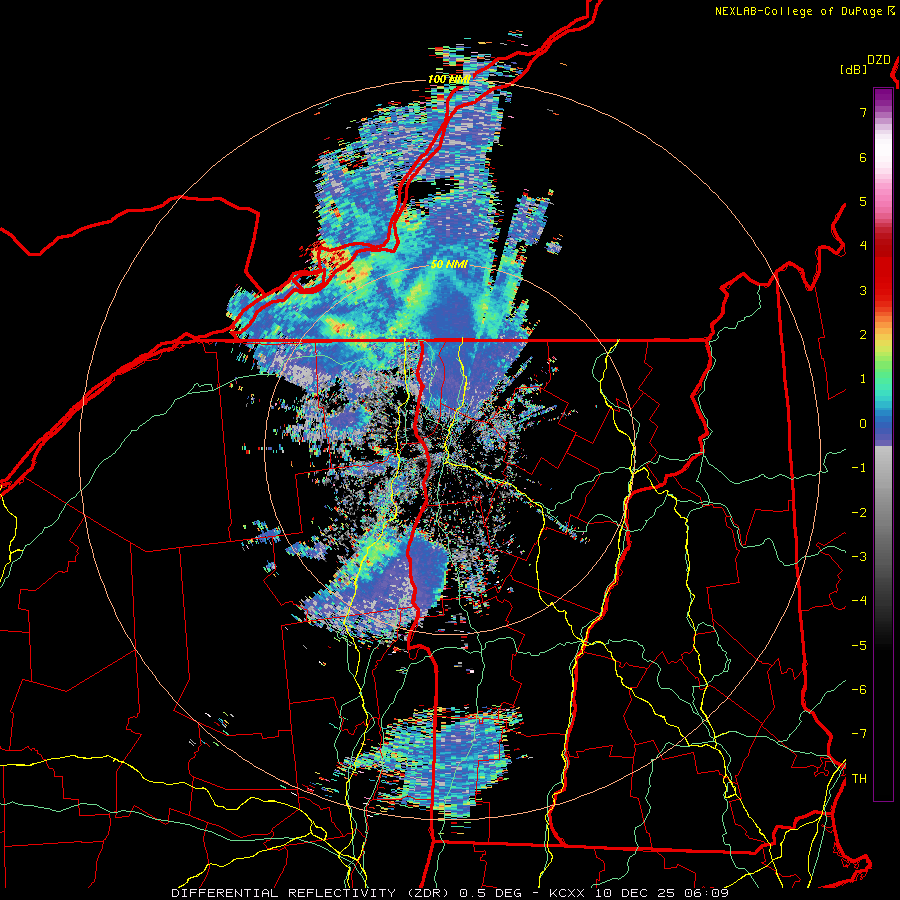The image size is (900, 900).
Task: Click the 0.5 DEG elevation angle text
Action: [490, 893]
